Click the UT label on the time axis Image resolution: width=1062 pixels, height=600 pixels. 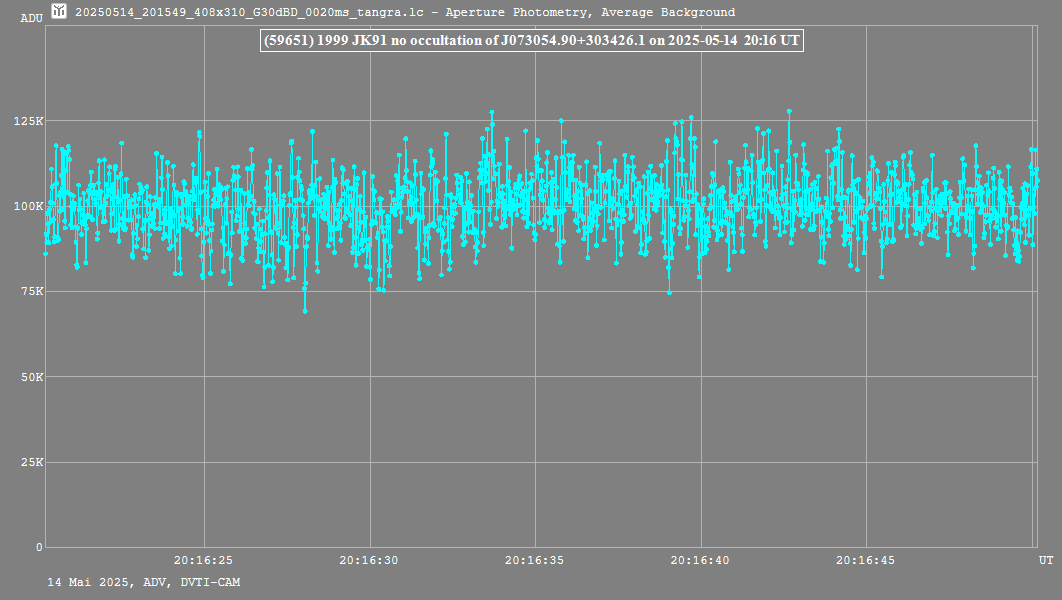(x=1045, y=561)
